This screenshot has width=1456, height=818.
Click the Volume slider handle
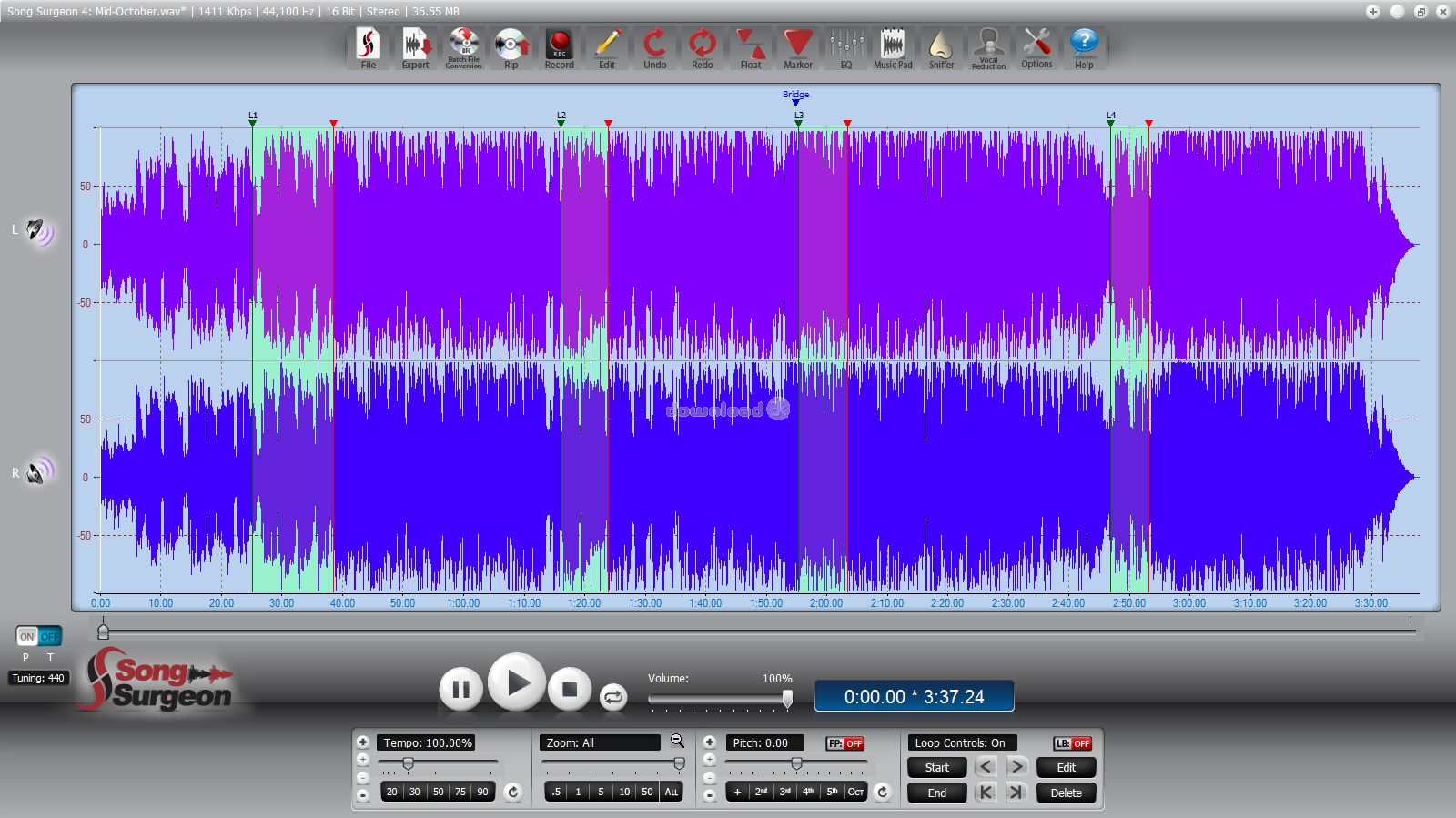(x=787, y=699)
